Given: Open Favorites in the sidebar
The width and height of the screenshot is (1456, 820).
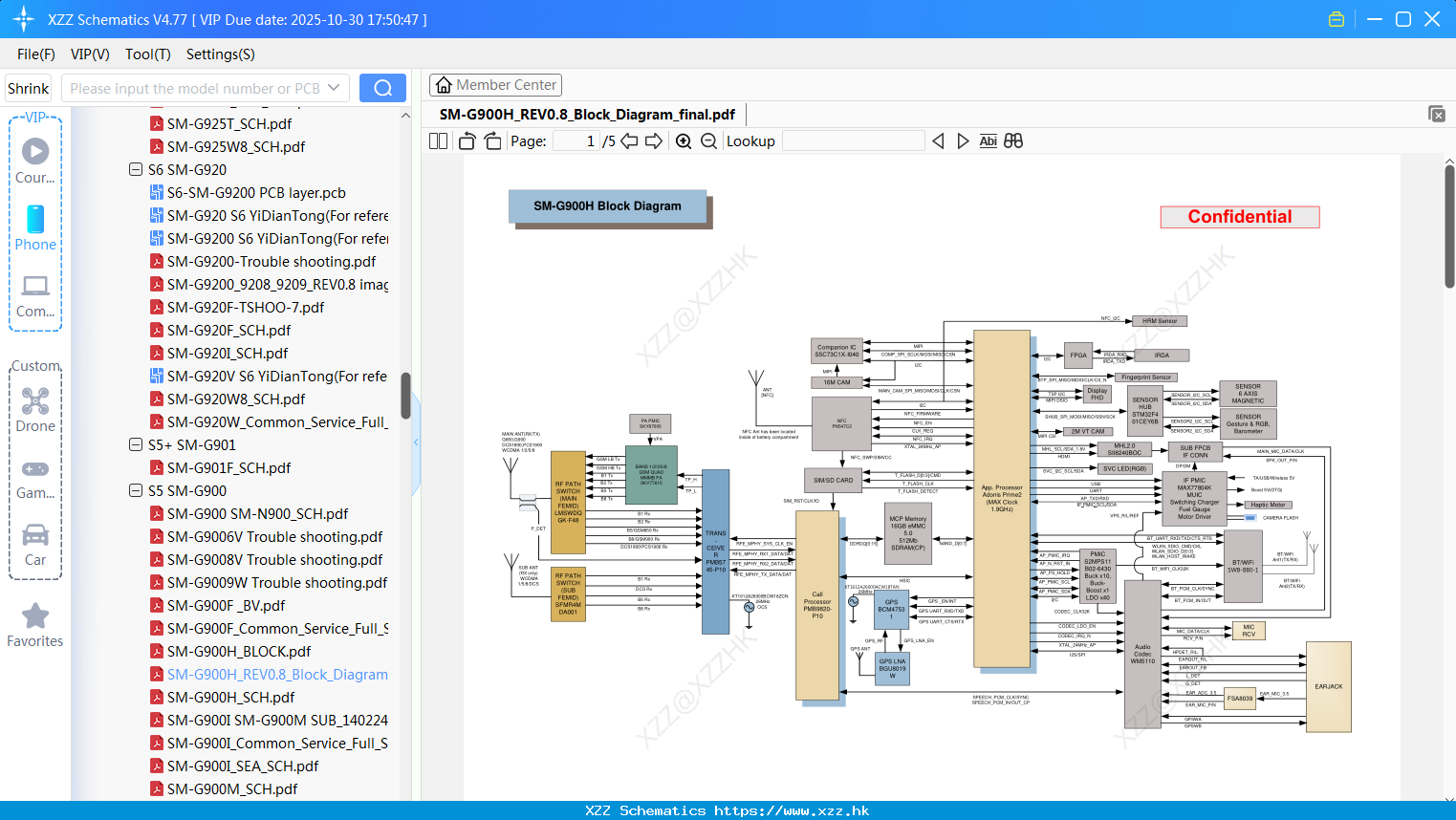Looking at the screenshot, I should tap(35, 626).
